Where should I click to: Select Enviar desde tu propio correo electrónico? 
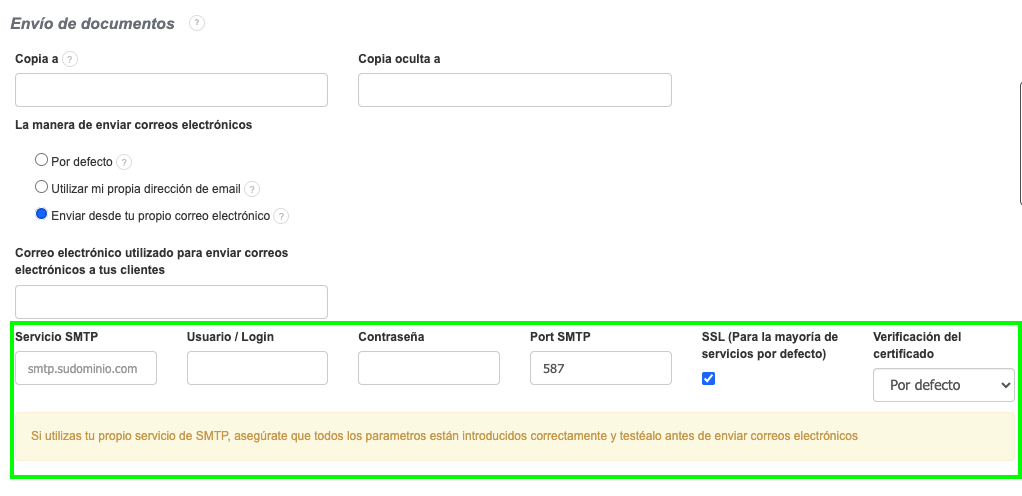(41, 214)
